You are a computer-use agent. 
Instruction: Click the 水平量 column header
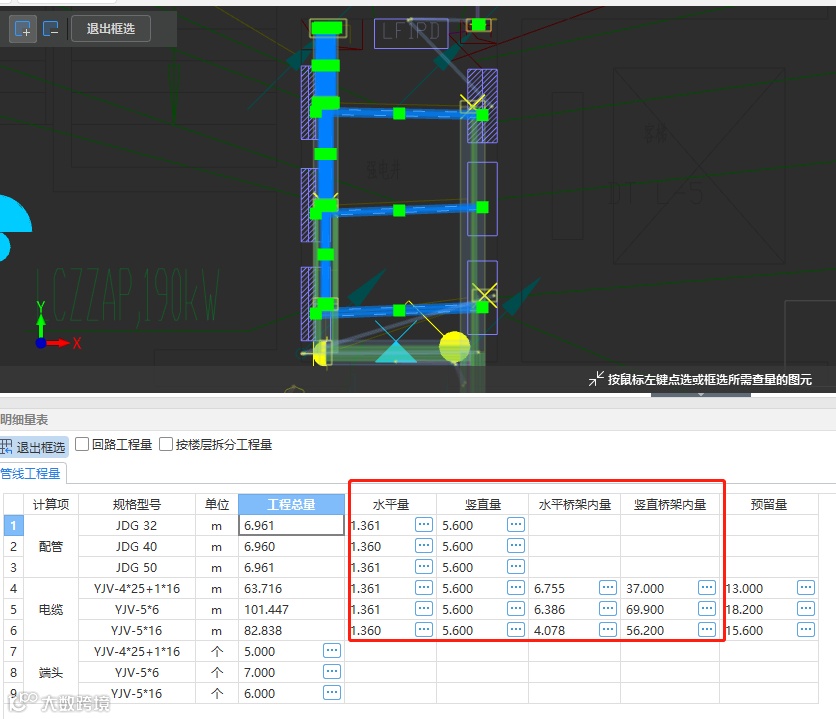coord(391,504)
